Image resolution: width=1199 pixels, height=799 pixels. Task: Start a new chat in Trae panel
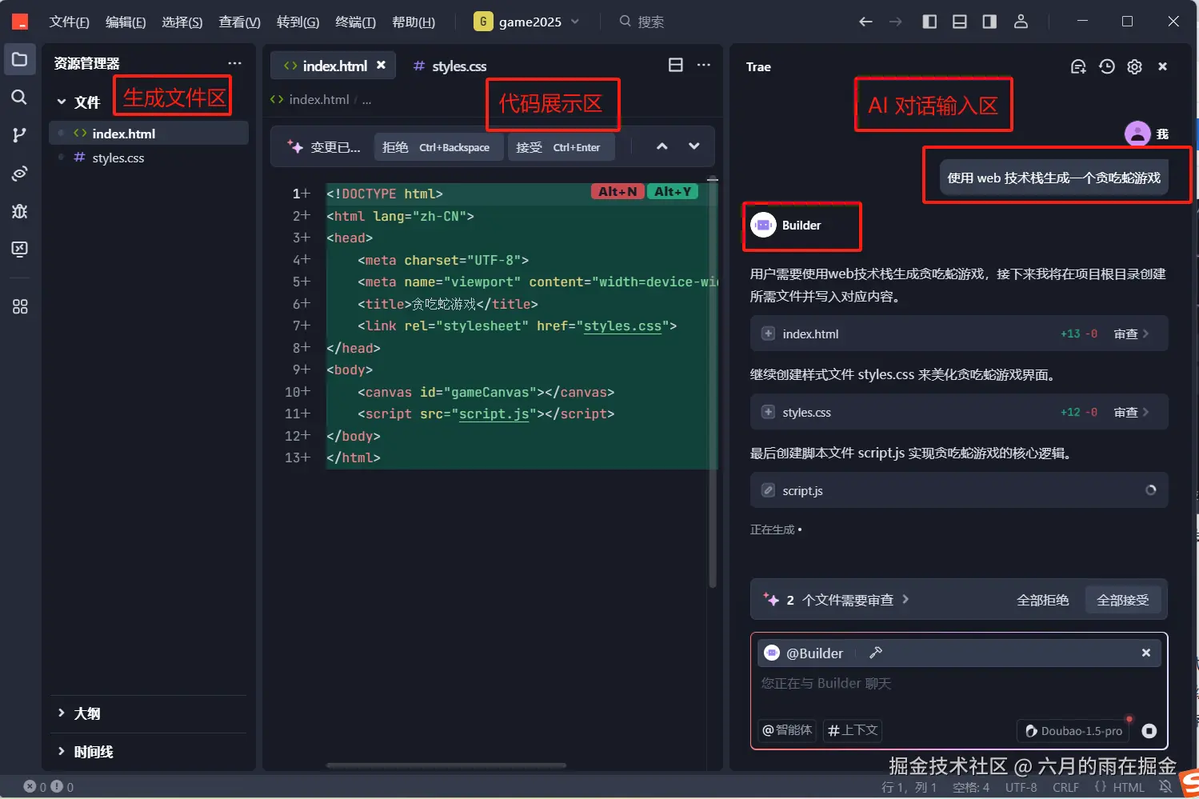click(x=1078, y=67)
